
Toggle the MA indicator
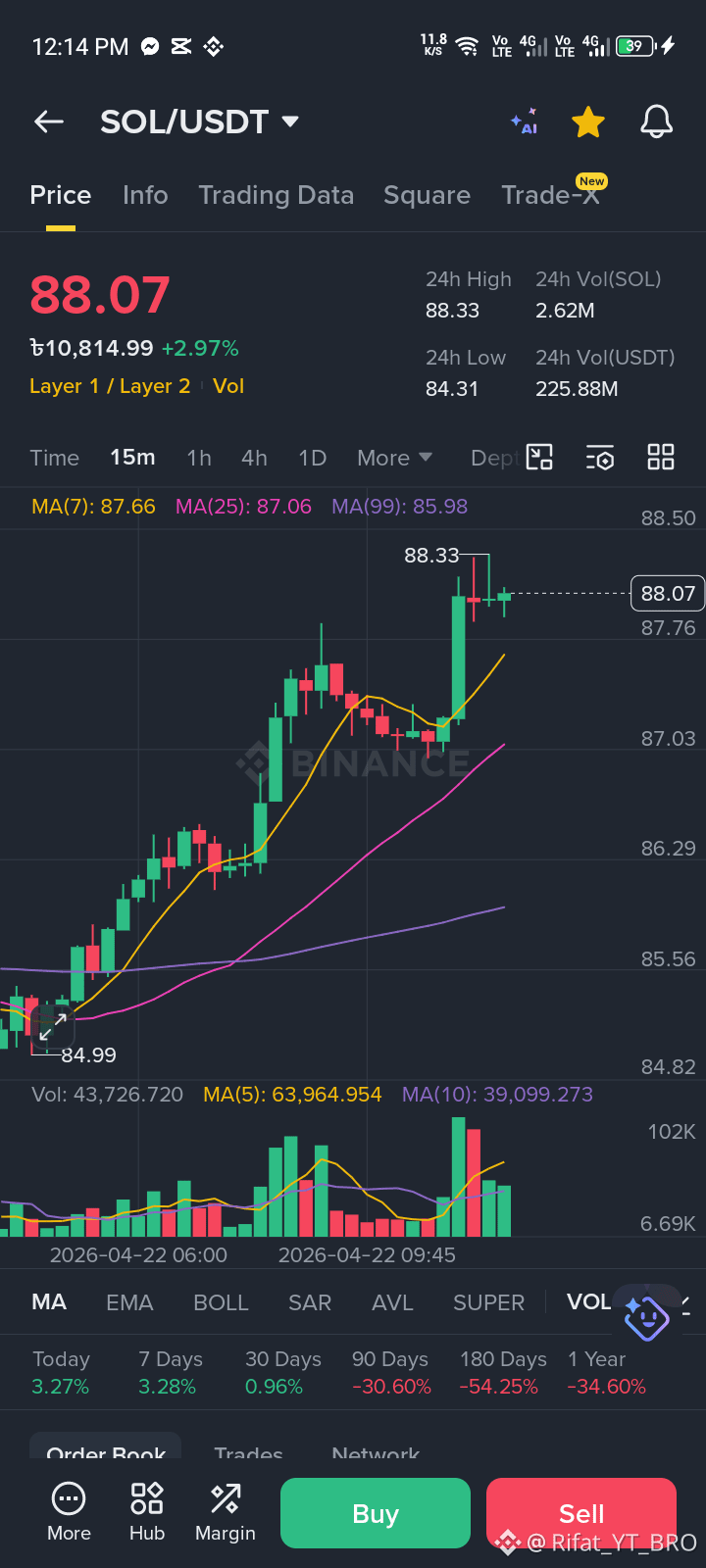49,1302
